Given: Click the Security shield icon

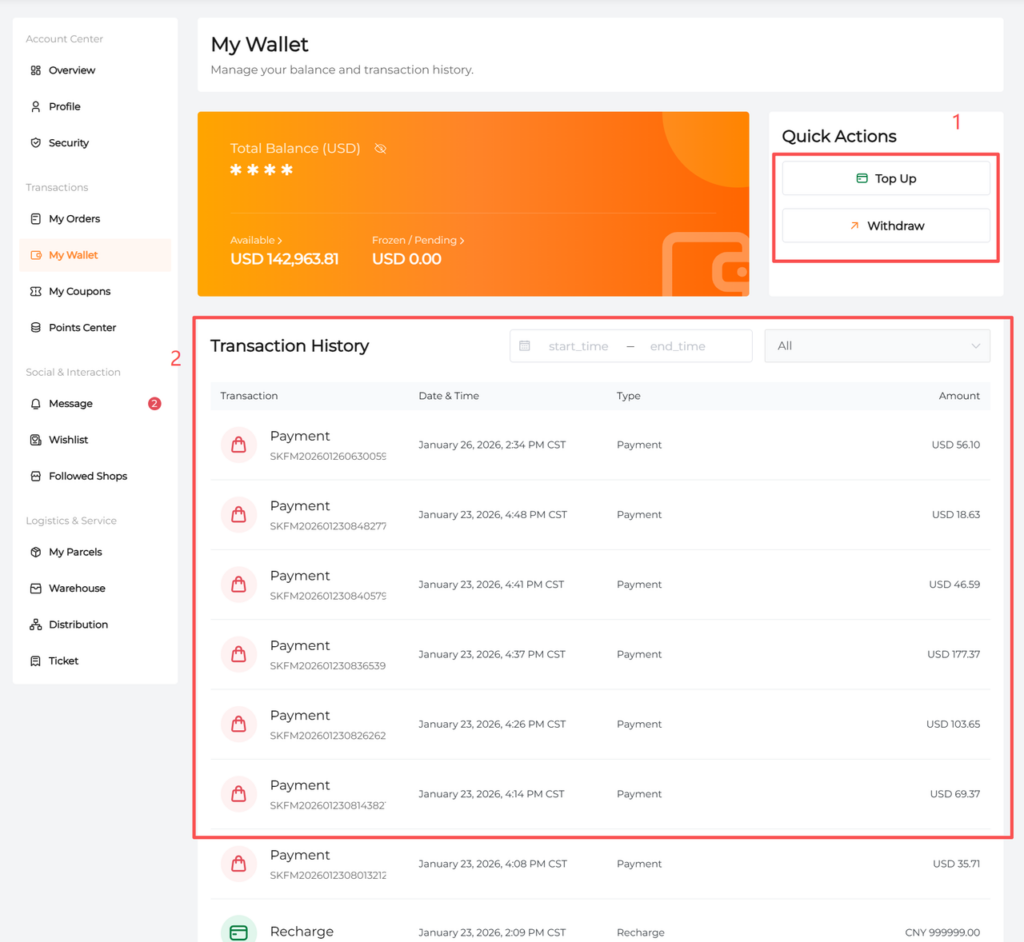Looking at the screenshot, I should [x=36, y=143].
